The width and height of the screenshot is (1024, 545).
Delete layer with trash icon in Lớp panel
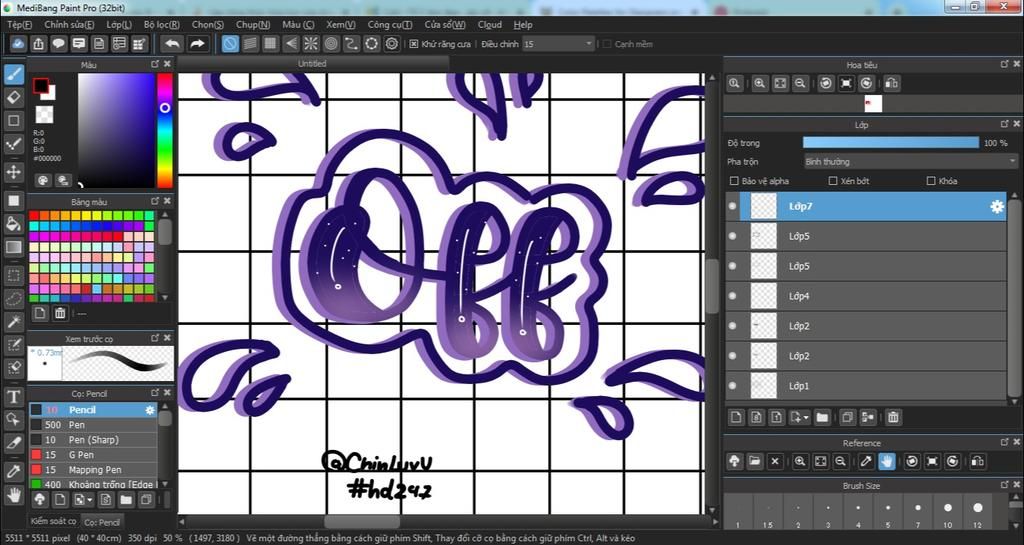893,417
